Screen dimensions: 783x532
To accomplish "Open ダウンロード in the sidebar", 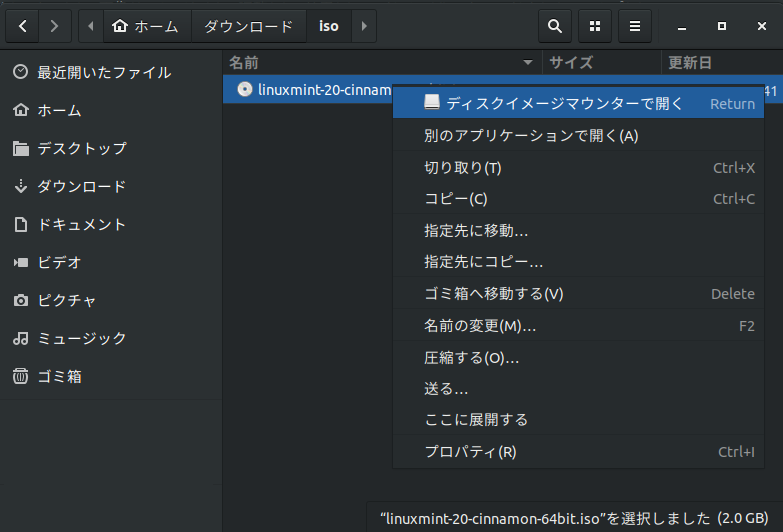I will tap(111, 186).
